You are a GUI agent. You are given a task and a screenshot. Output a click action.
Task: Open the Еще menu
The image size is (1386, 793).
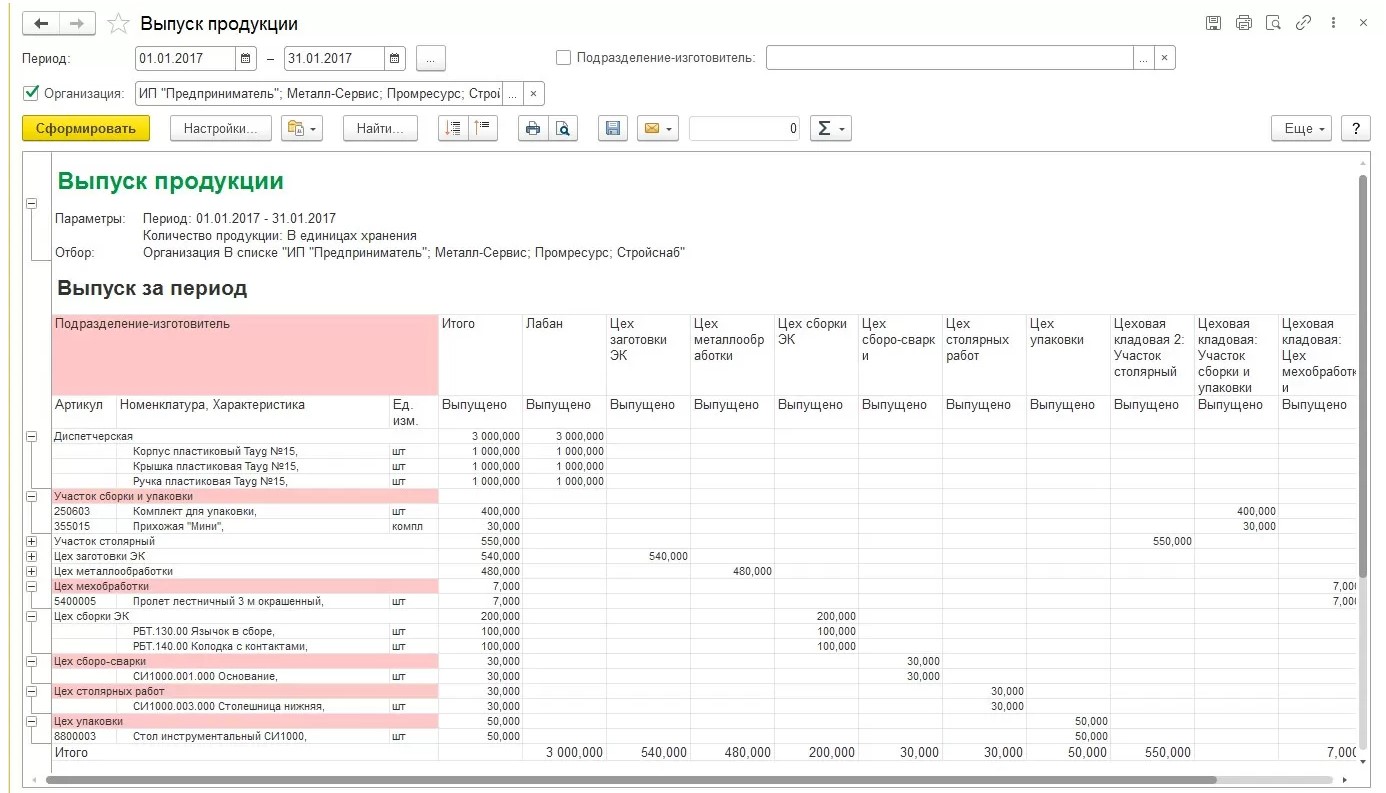tap(1302, 128)
